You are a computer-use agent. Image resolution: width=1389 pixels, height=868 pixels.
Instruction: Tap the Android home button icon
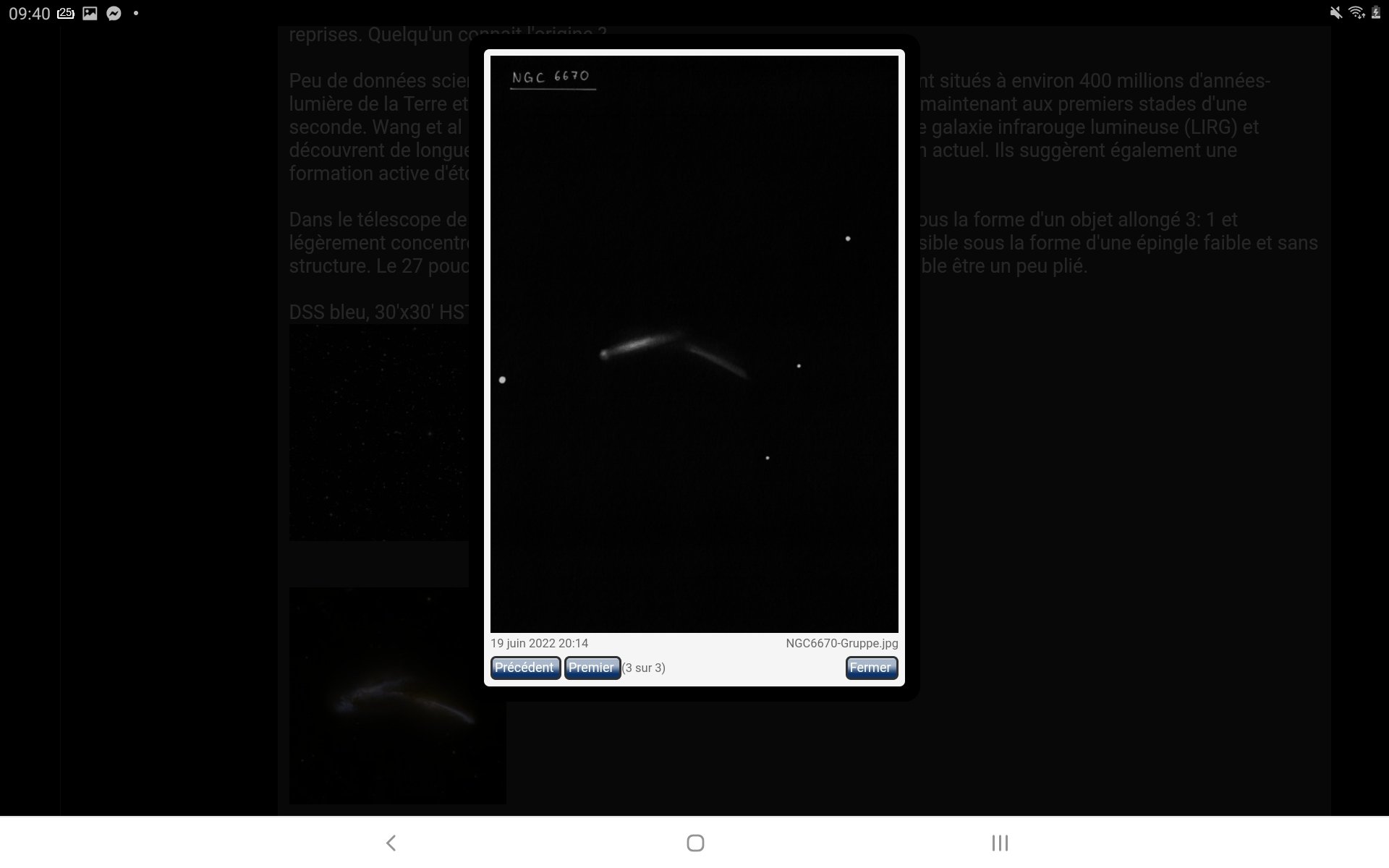tap(695, 843)
